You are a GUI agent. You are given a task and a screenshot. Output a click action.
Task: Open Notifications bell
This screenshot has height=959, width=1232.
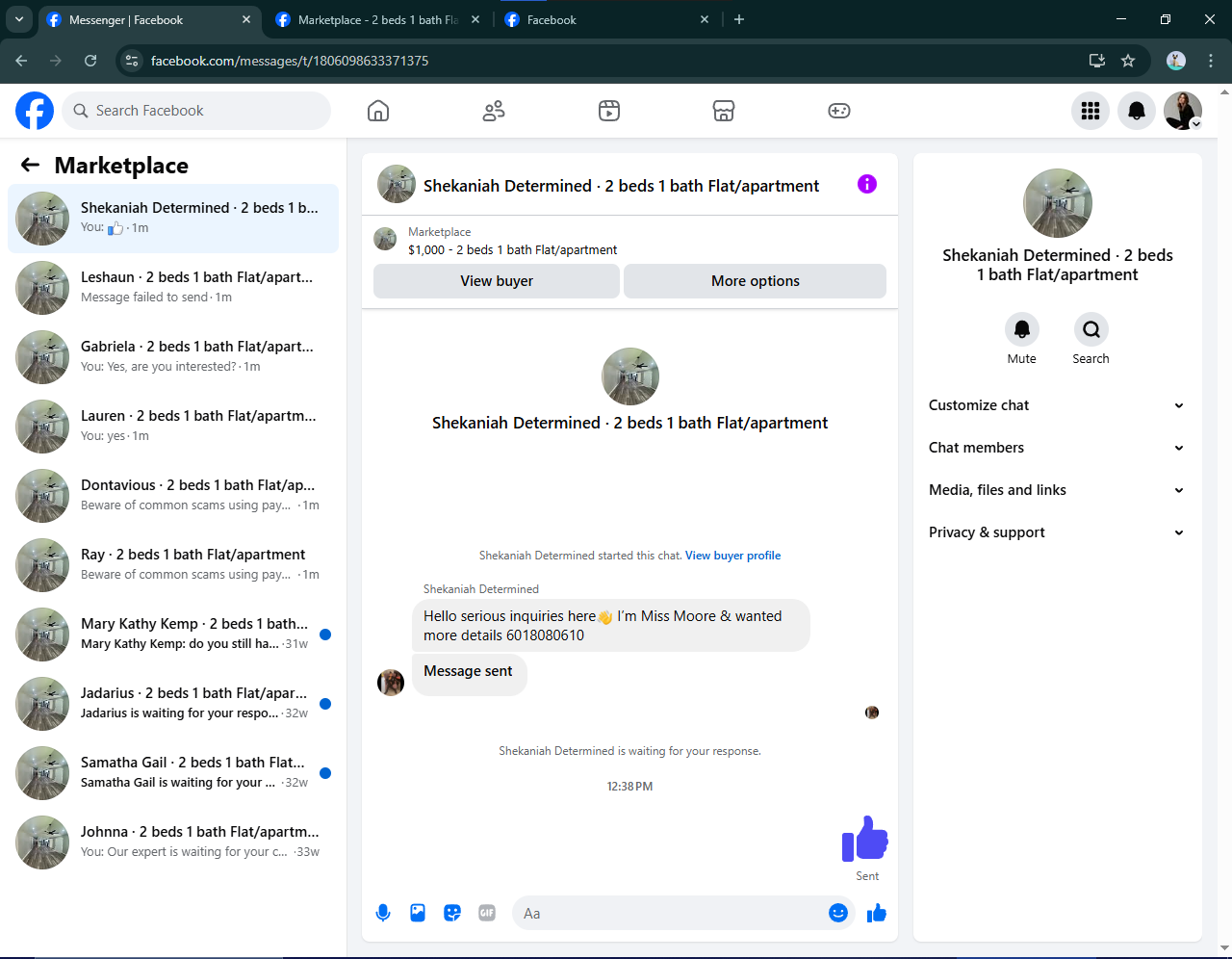click(1137, 111)
